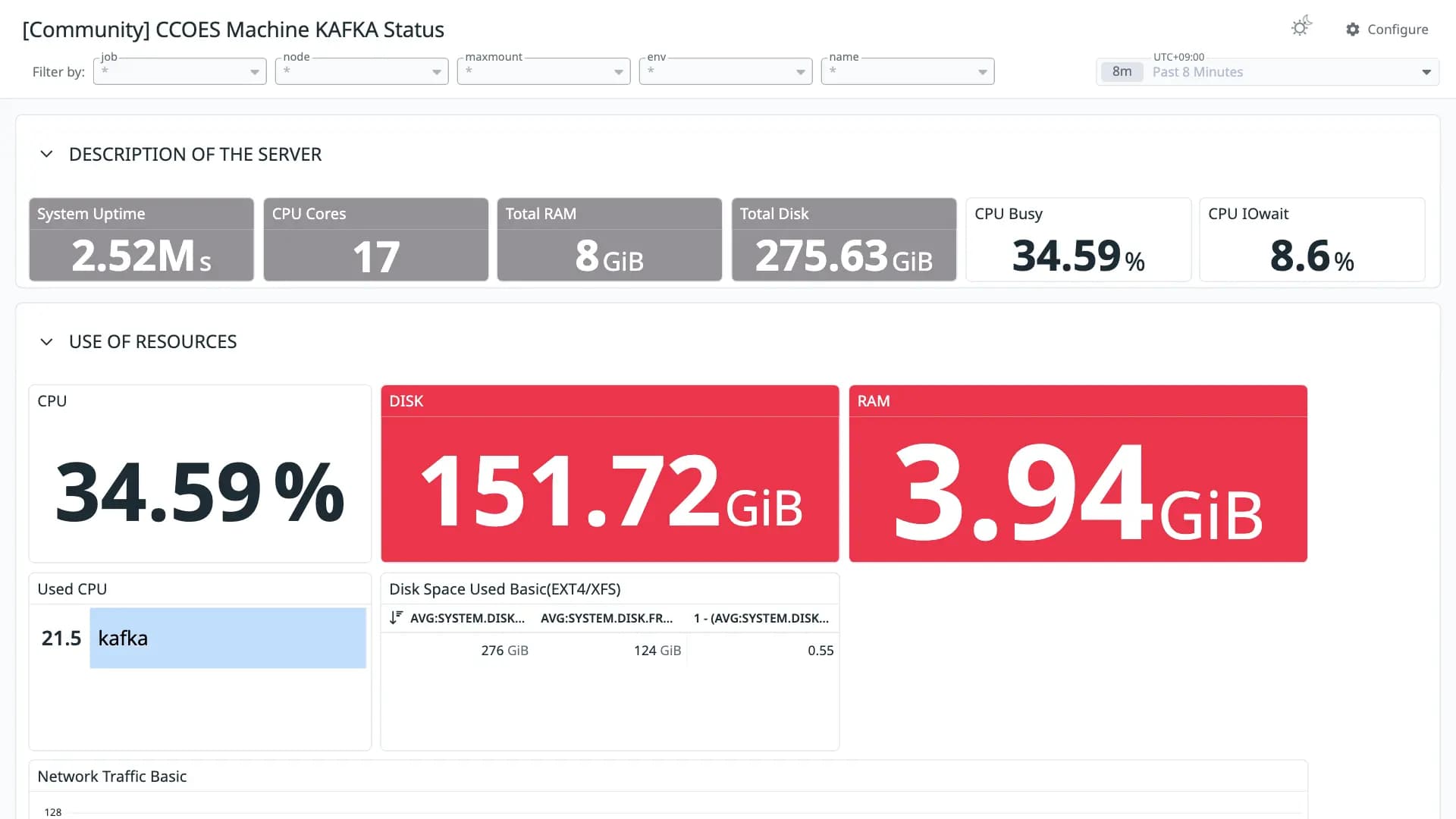
Task: Click the Configure gear icon
Action: [1352, 29]
